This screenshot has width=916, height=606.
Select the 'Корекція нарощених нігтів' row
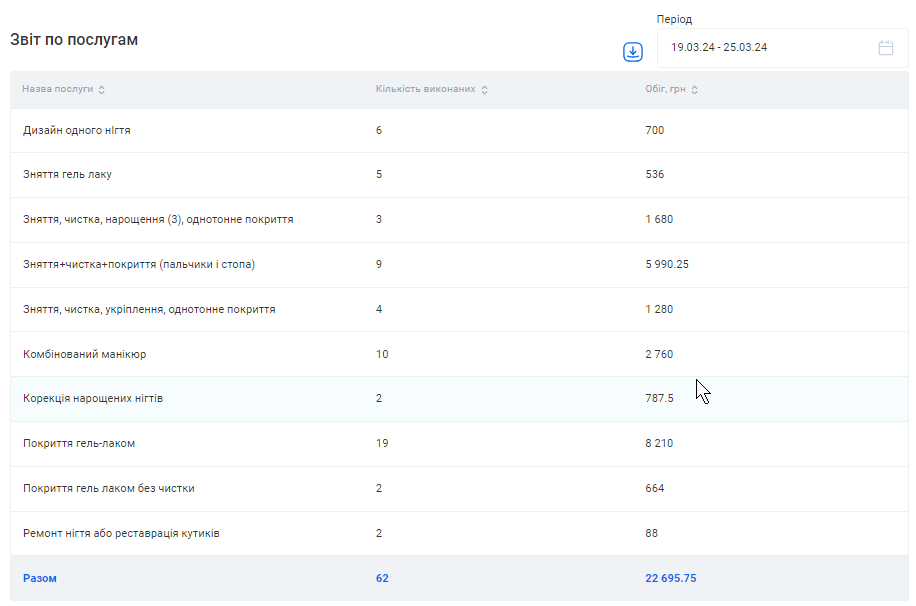coord(93,398)
